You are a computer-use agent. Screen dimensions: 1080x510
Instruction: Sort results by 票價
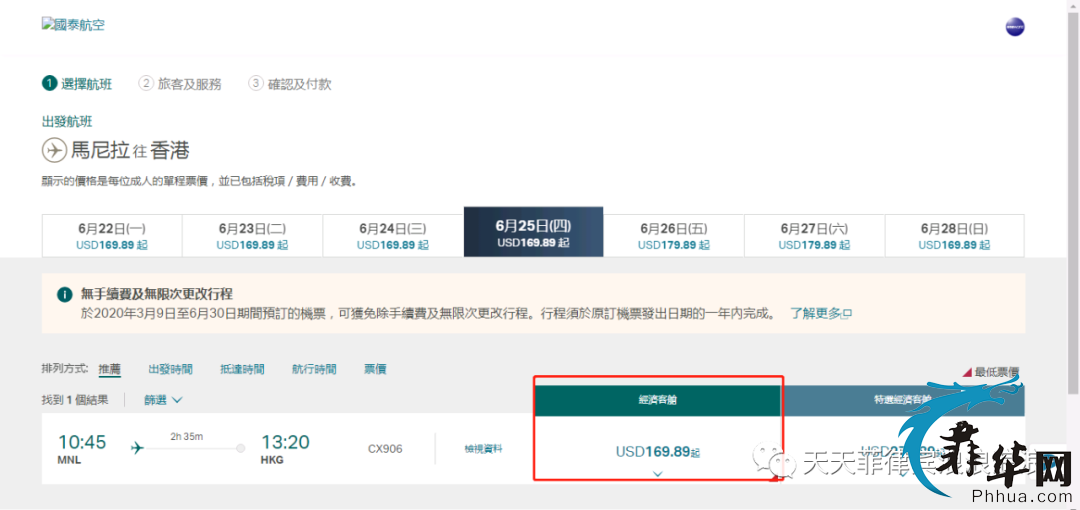coord(375,369)
